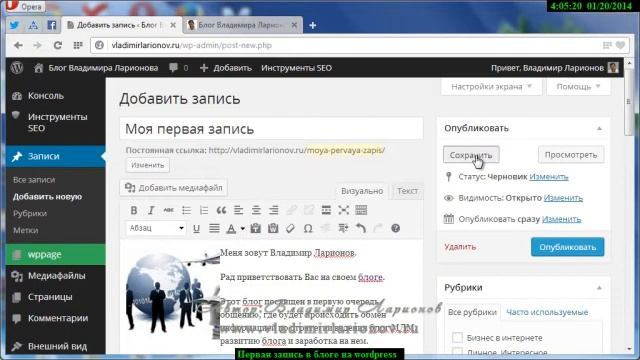Screen dimensions: 640x360
Task: Insert a numbered list
Action: pos(204,210)
